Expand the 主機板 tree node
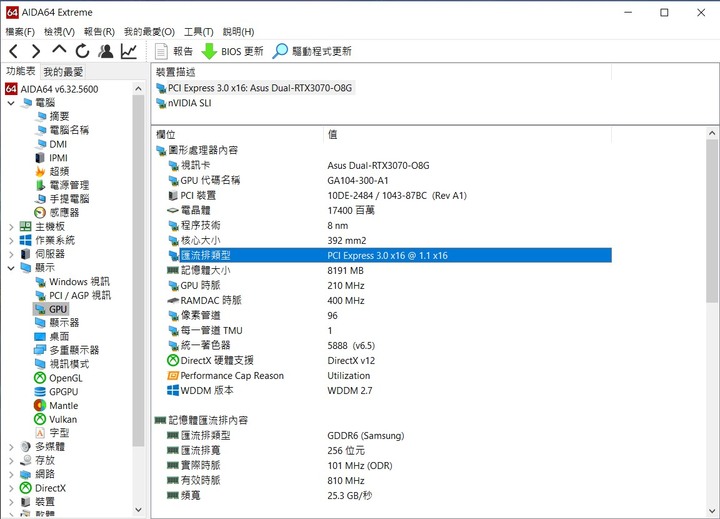This screenshot has height=519, width=720. [x=11, y=227]
